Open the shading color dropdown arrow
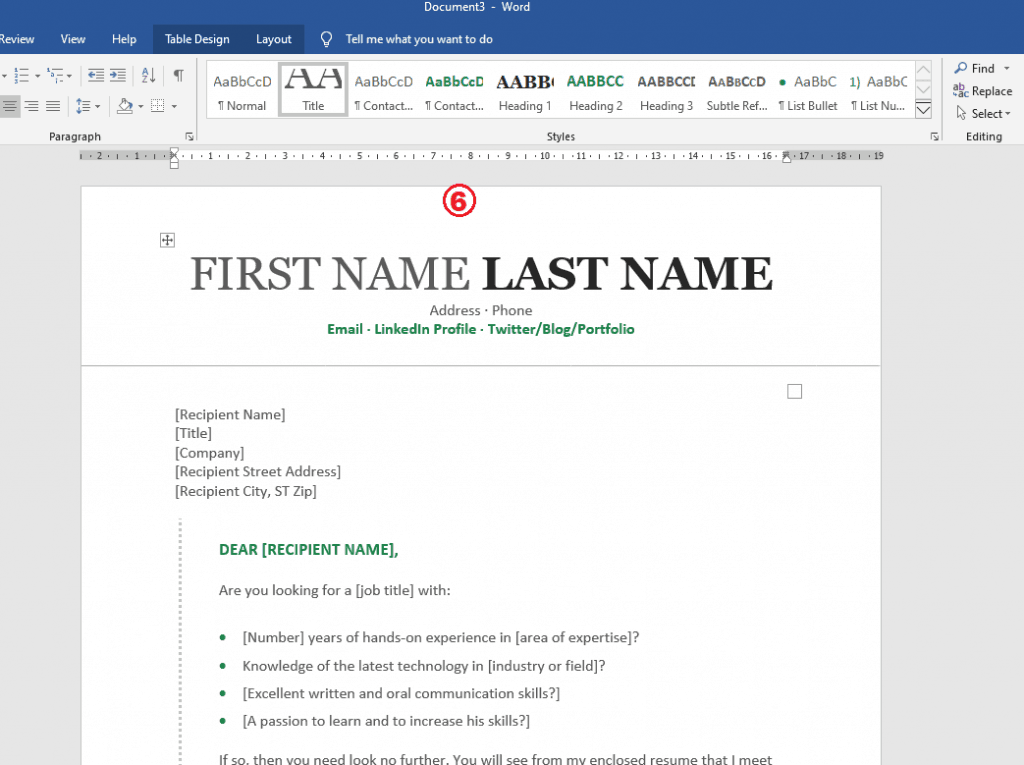Screen dimensions: 1024x765 click(x=140, y=106)
